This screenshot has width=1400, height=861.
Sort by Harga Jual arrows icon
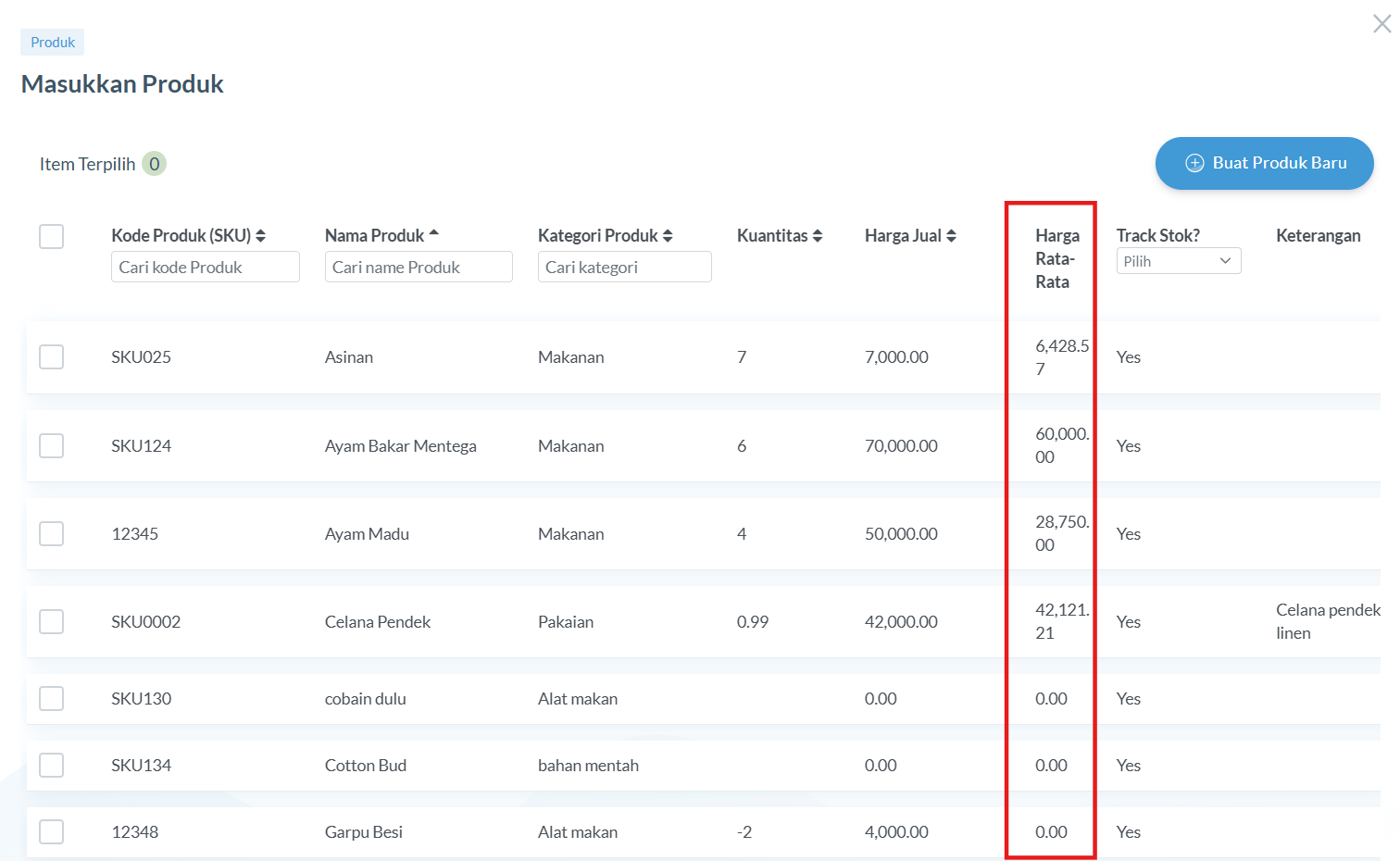(x=951, y=236)
